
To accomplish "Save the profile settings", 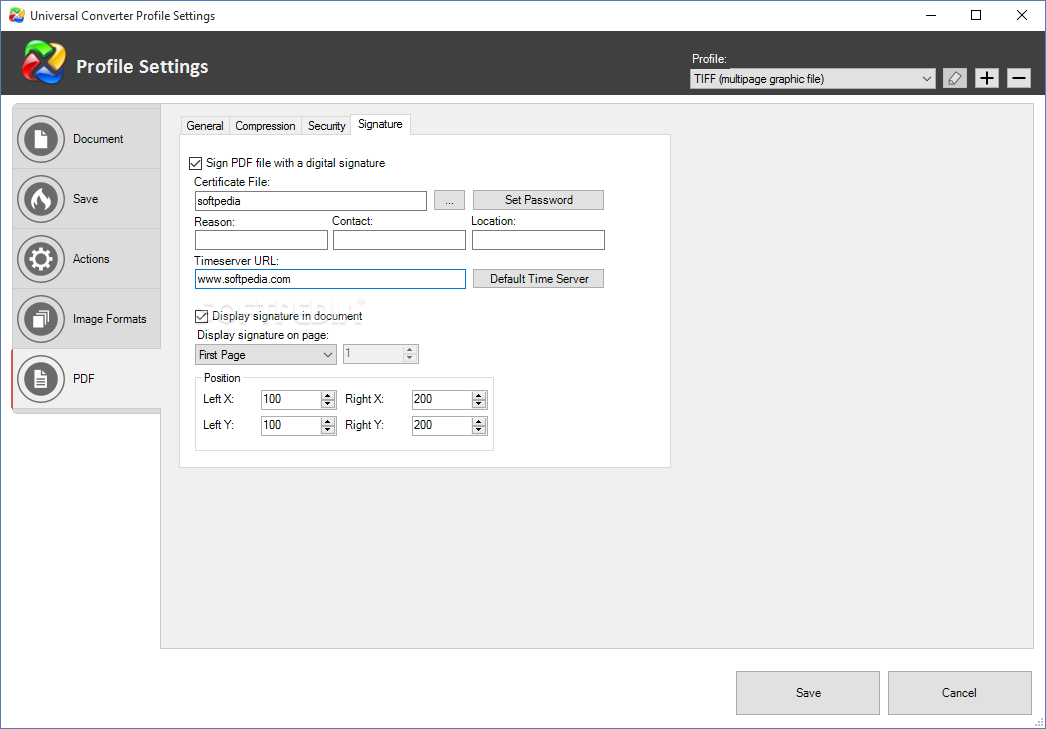I will [x=808, y=693].
